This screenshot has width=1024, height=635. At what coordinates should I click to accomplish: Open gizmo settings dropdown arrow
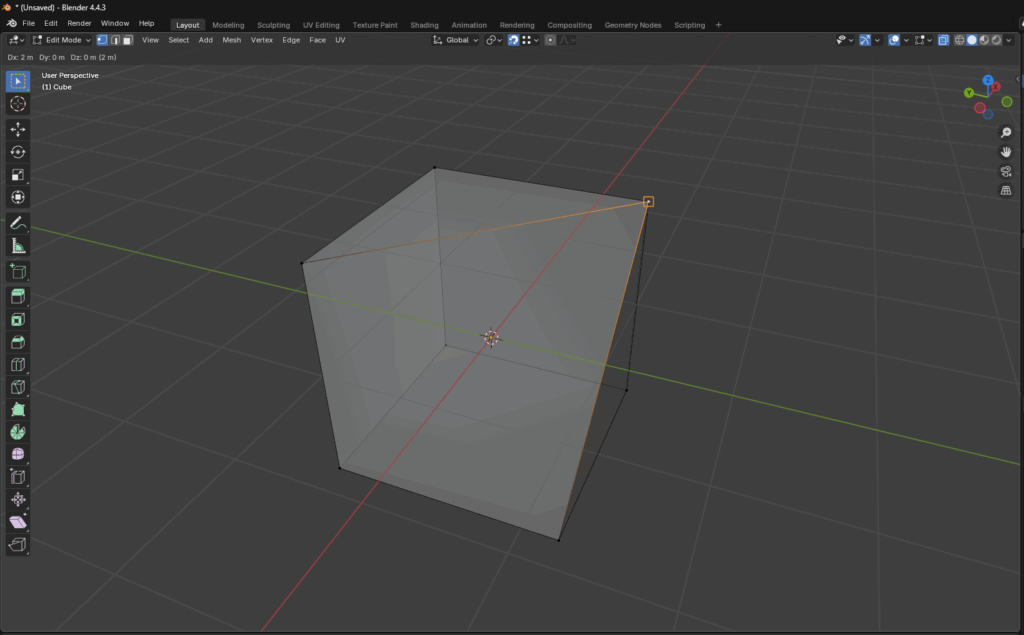click(x=877, y=40)
